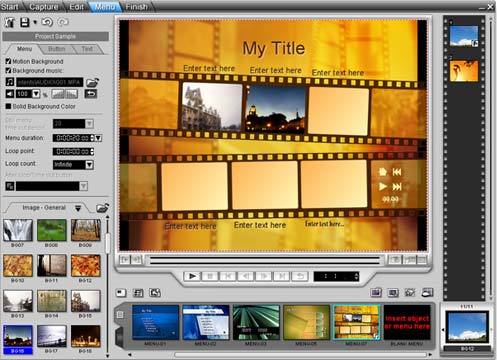
Task: Click the purple-framed preview icon above templates
Action: (376, 293)
